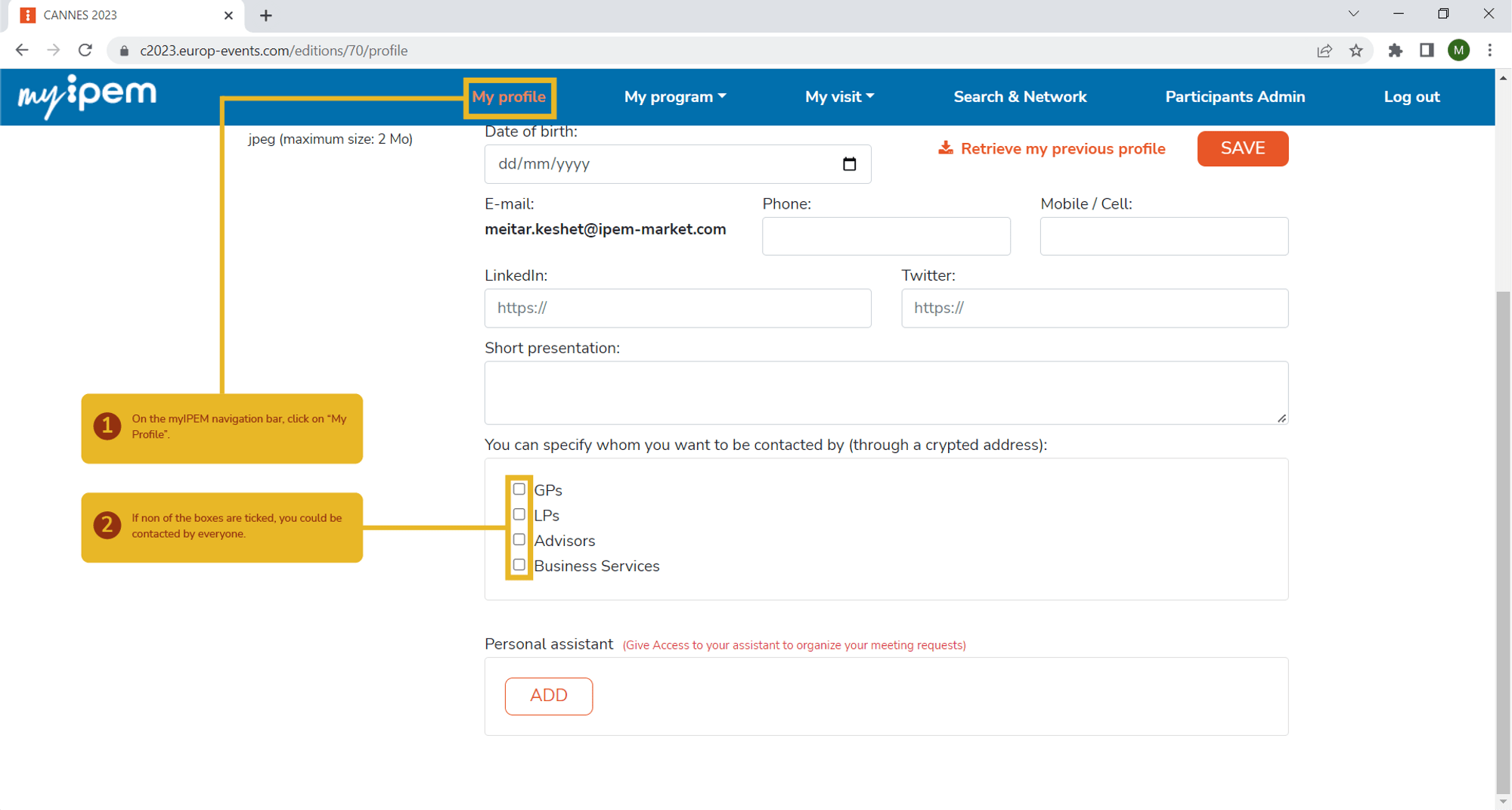Check the Advisors option

[x=519, y=540]
